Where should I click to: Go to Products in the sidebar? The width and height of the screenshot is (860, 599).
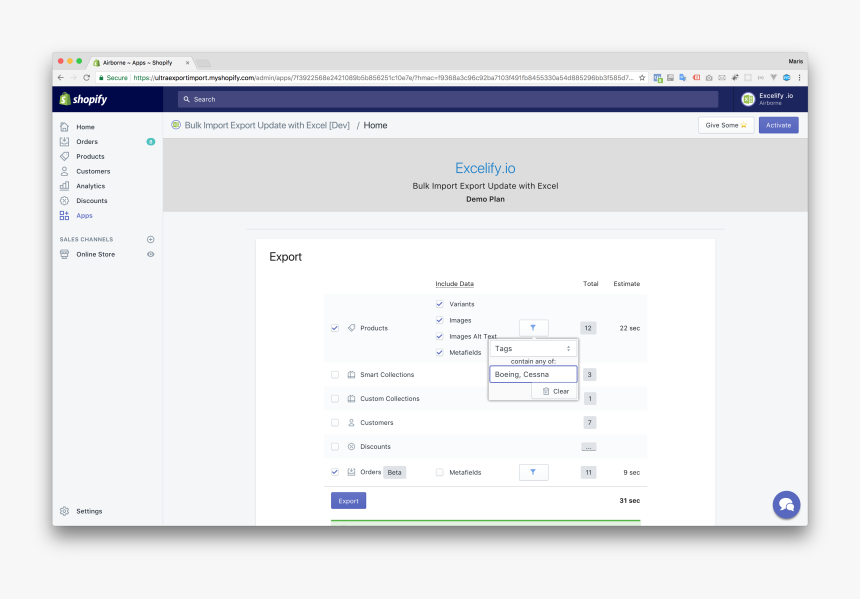coord(90,156)
